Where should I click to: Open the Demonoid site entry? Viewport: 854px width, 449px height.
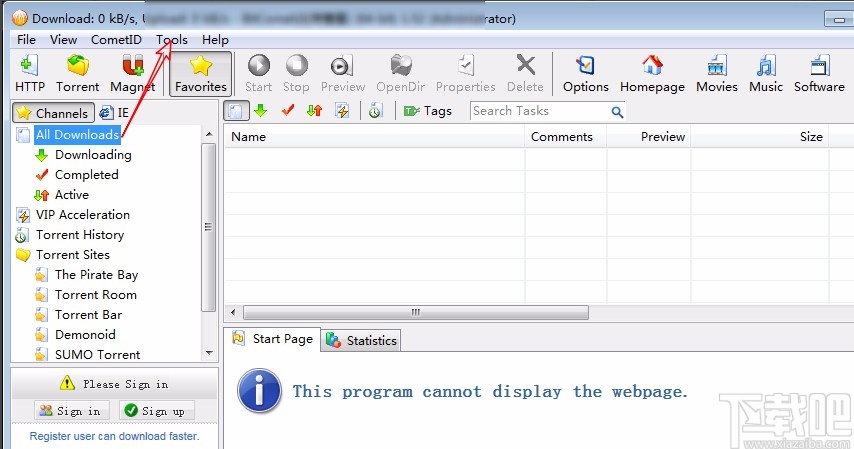click(85, 335)
